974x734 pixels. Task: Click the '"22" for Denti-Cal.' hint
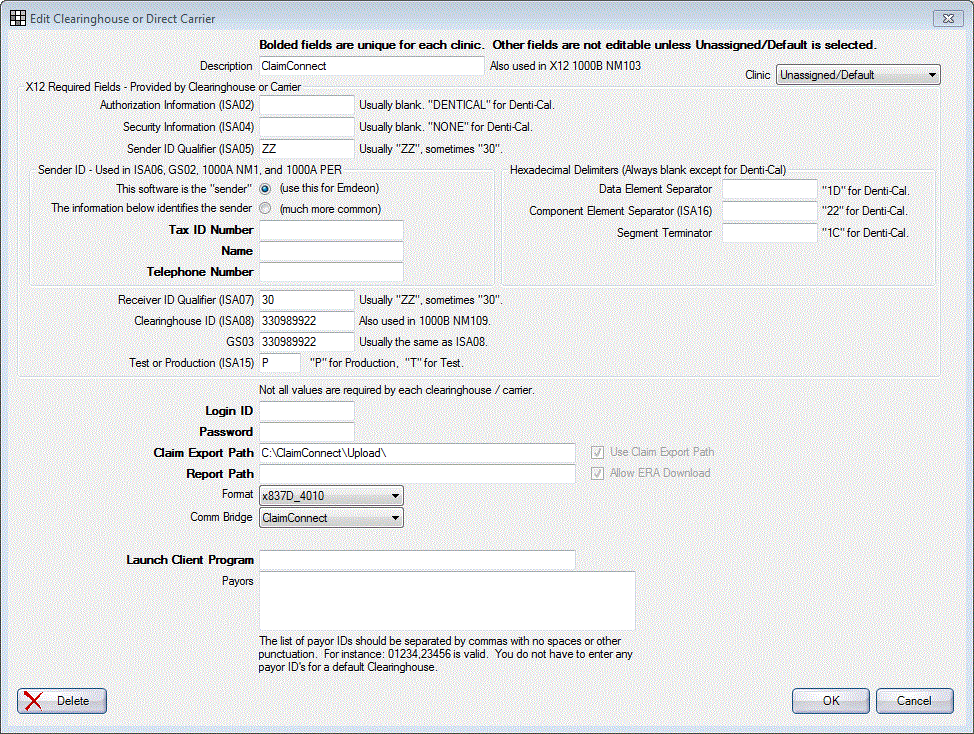tap(865, 211)
